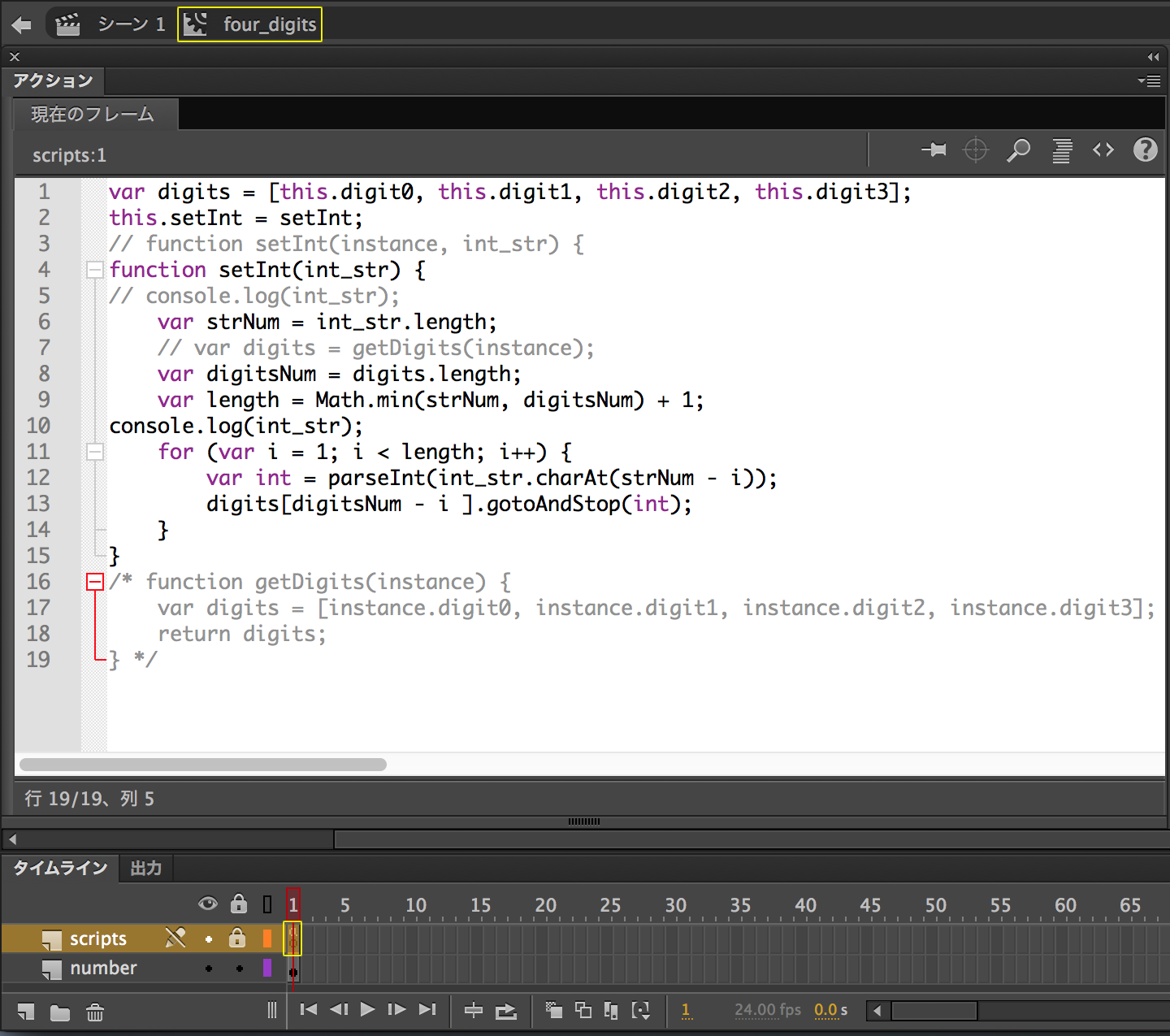This screenshot has width=1170, height=1036.
Task: Auto-format the script code
Action: click(x=1062, y=150)
